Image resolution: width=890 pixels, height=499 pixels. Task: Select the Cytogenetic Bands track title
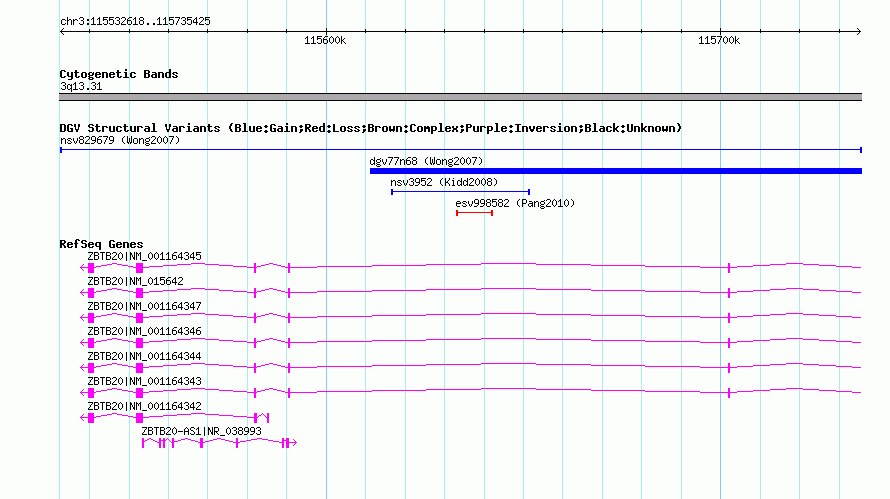coord(119,74)
